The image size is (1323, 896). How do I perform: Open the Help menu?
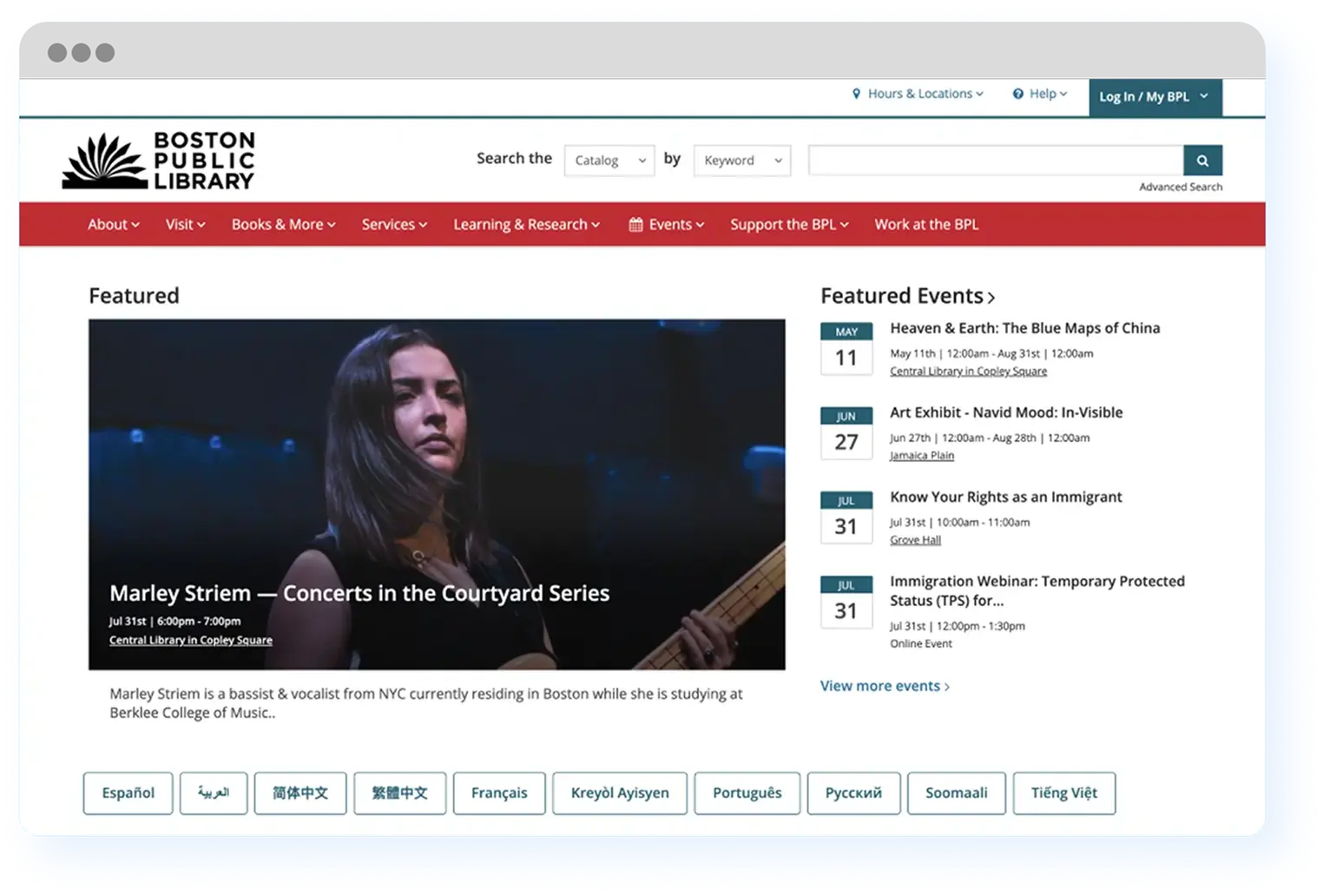point(1040,94)
